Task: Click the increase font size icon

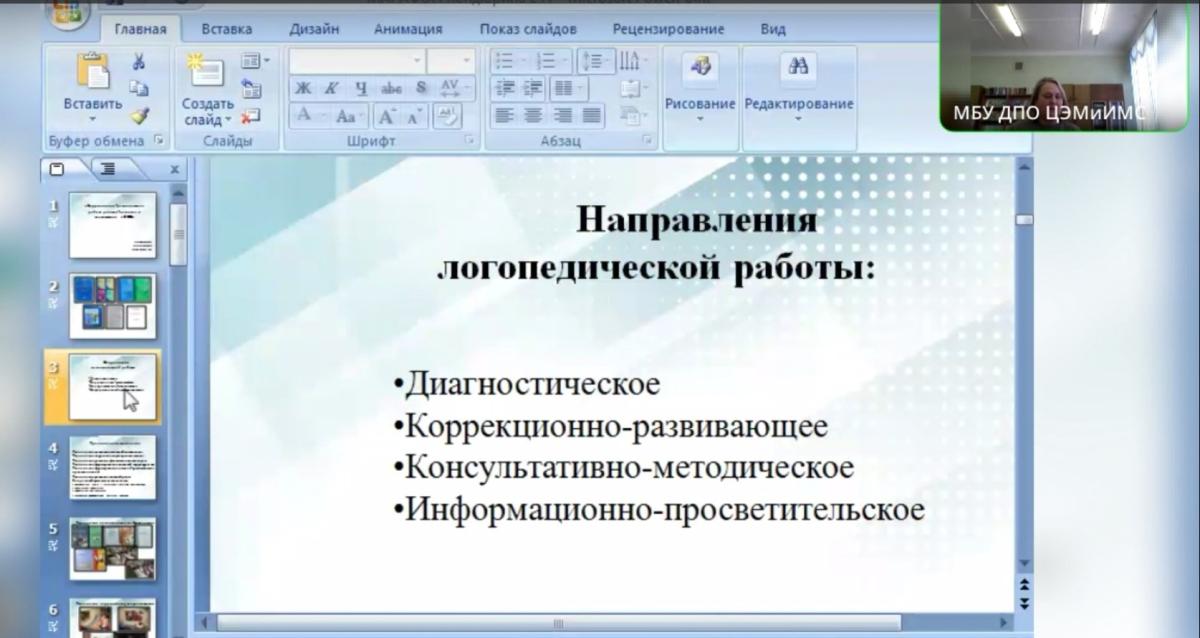Action: tap(388, 116)
